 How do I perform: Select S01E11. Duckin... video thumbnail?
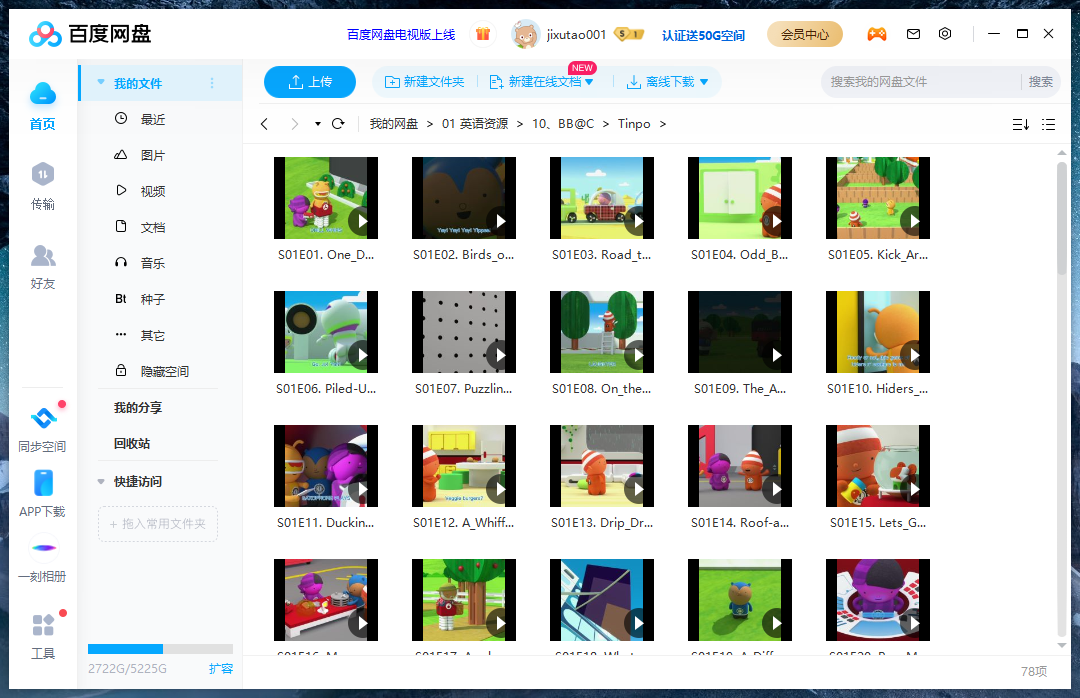click(x=326, y=466)
